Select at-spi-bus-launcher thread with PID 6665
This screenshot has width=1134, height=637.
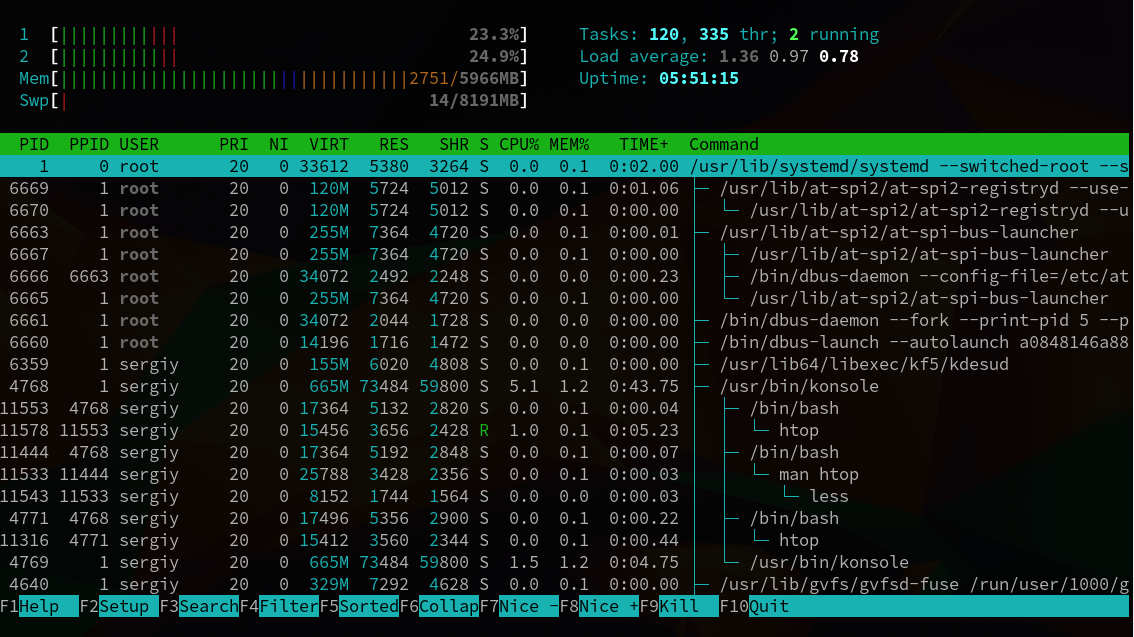click(564, 298)
